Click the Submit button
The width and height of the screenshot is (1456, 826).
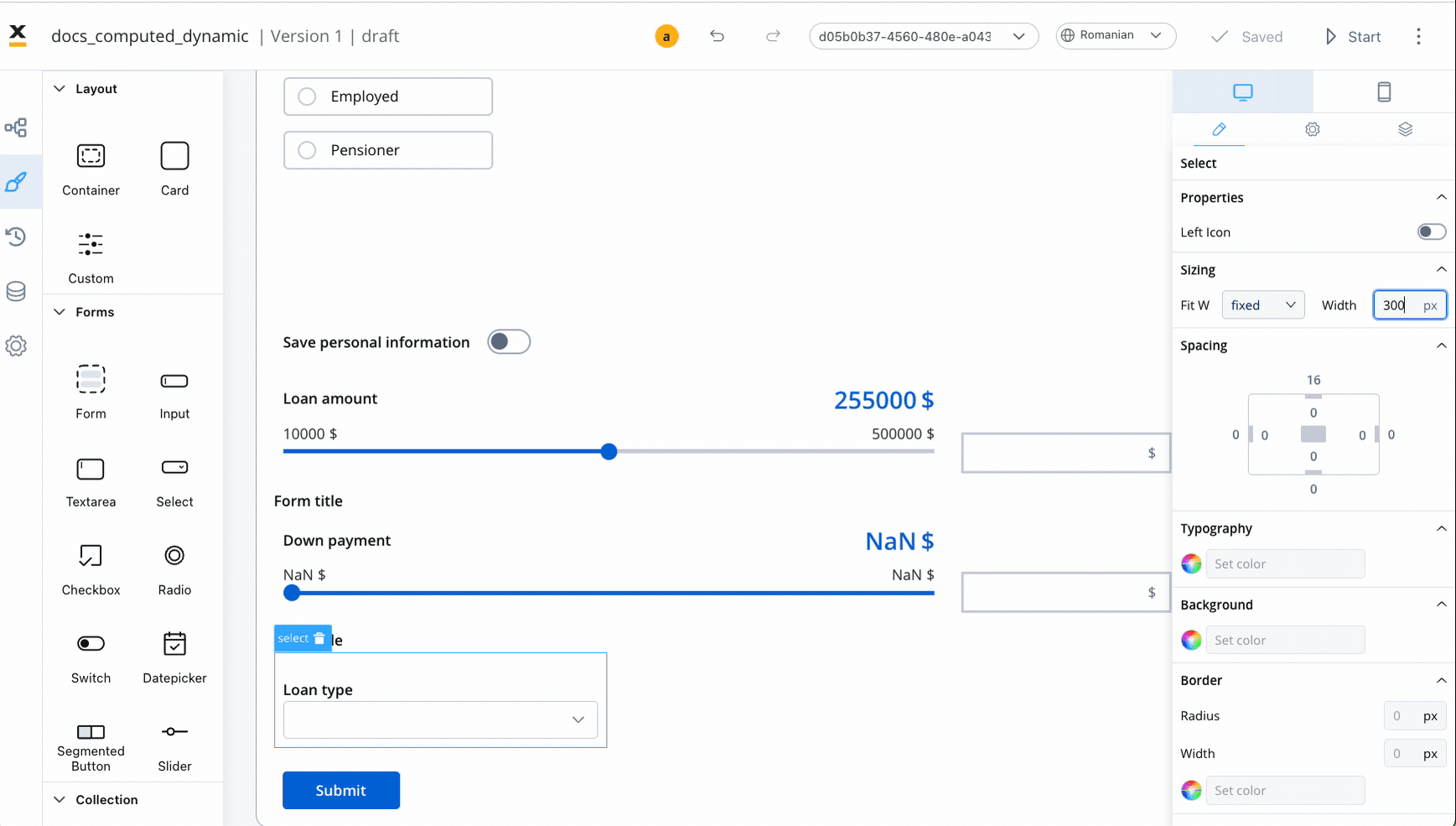341,790
